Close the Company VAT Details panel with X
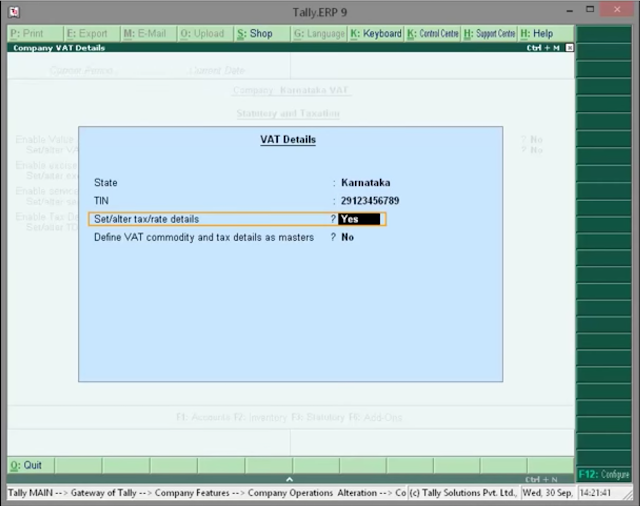This screenshot has height=506, width=640. click(569, 48)
